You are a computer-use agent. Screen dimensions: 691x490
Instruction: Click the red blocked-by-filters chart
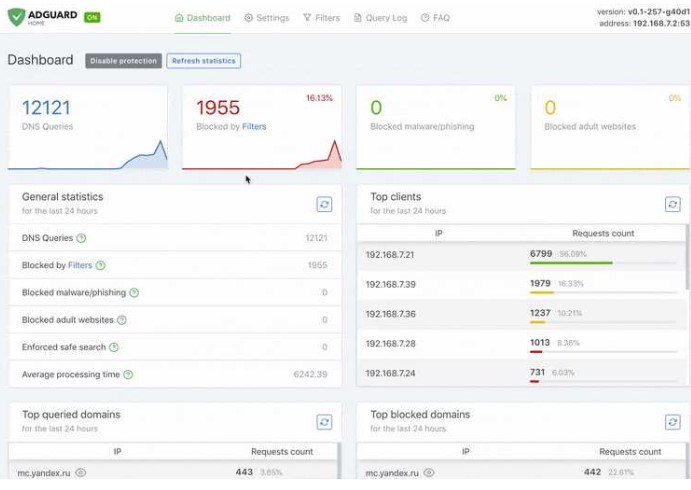(262, 154)
